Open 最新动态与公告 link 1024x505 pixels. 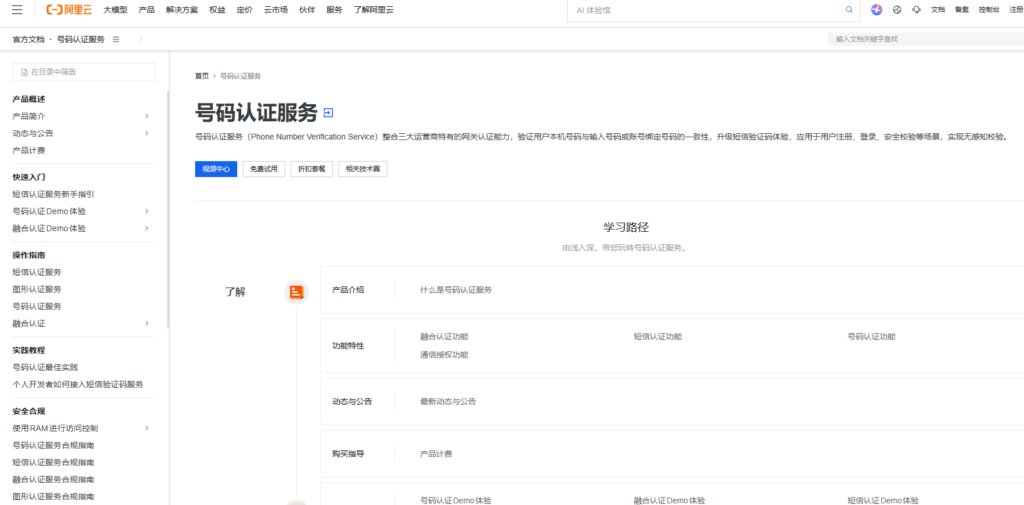point(448,401)
